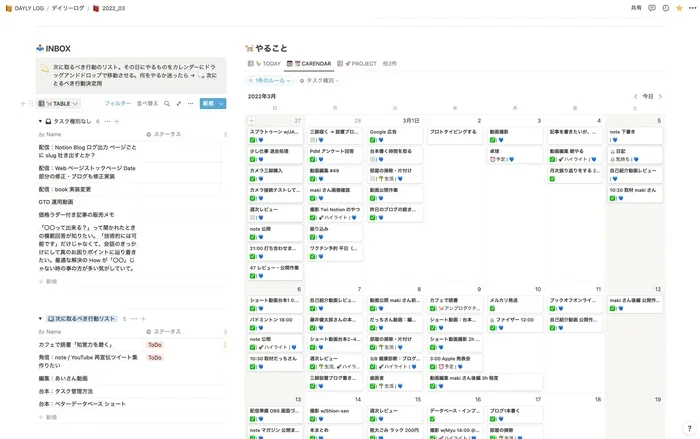The height and width of the screenshot is (439, 700).
Task: Click the favorite star icon in the top bar
Action: tap(679, 8)
